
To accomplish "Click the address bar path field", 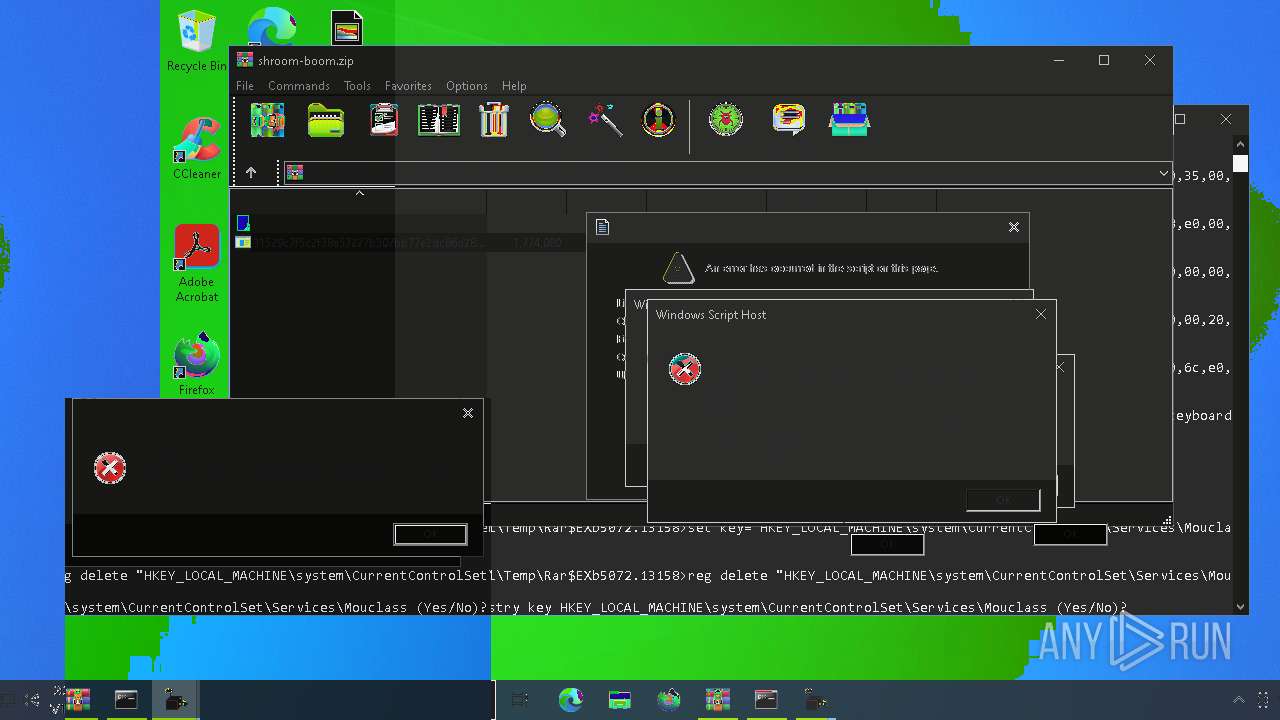I will coord(728,173).
